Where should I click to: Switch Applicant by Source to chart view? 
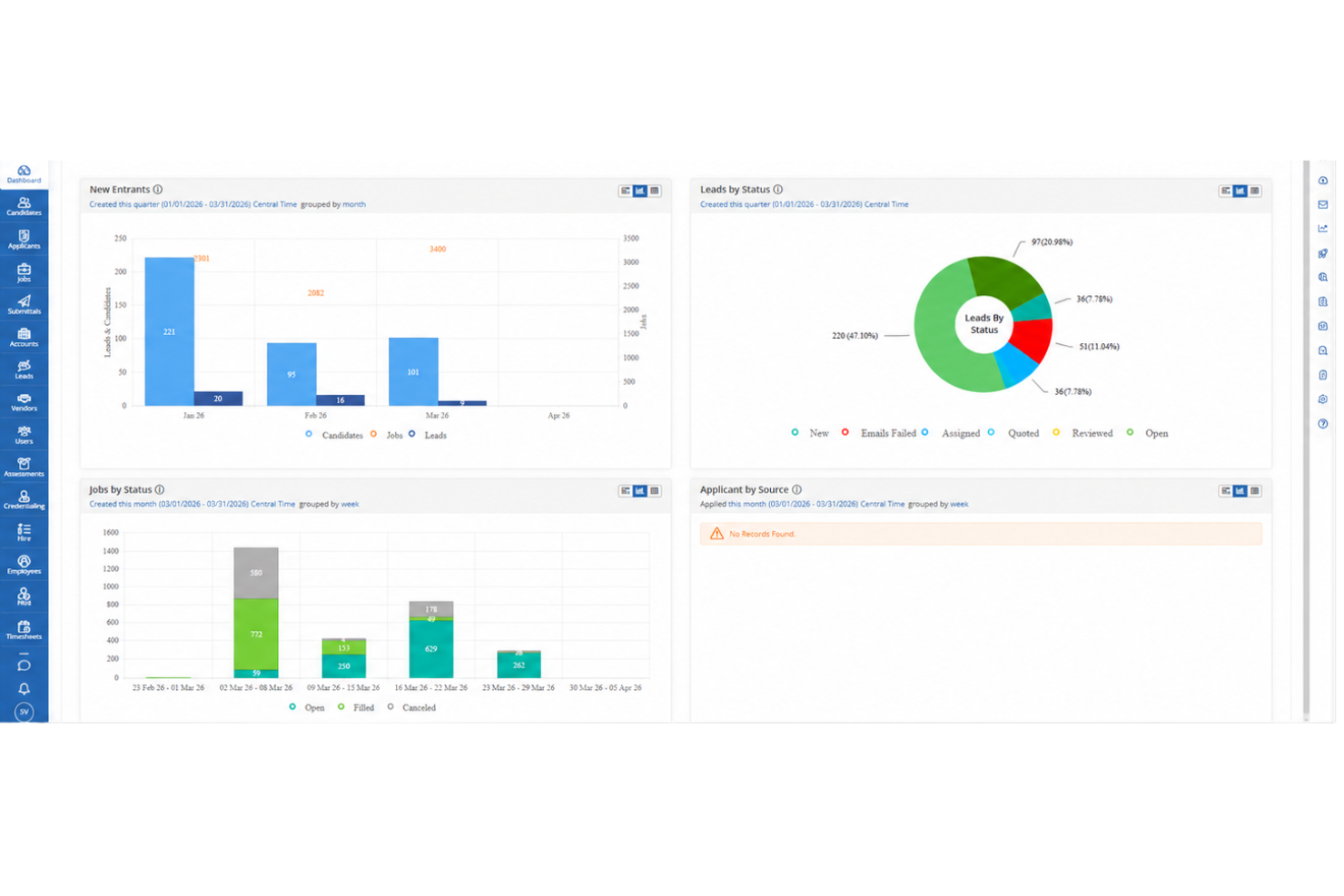pos(1240,490)
